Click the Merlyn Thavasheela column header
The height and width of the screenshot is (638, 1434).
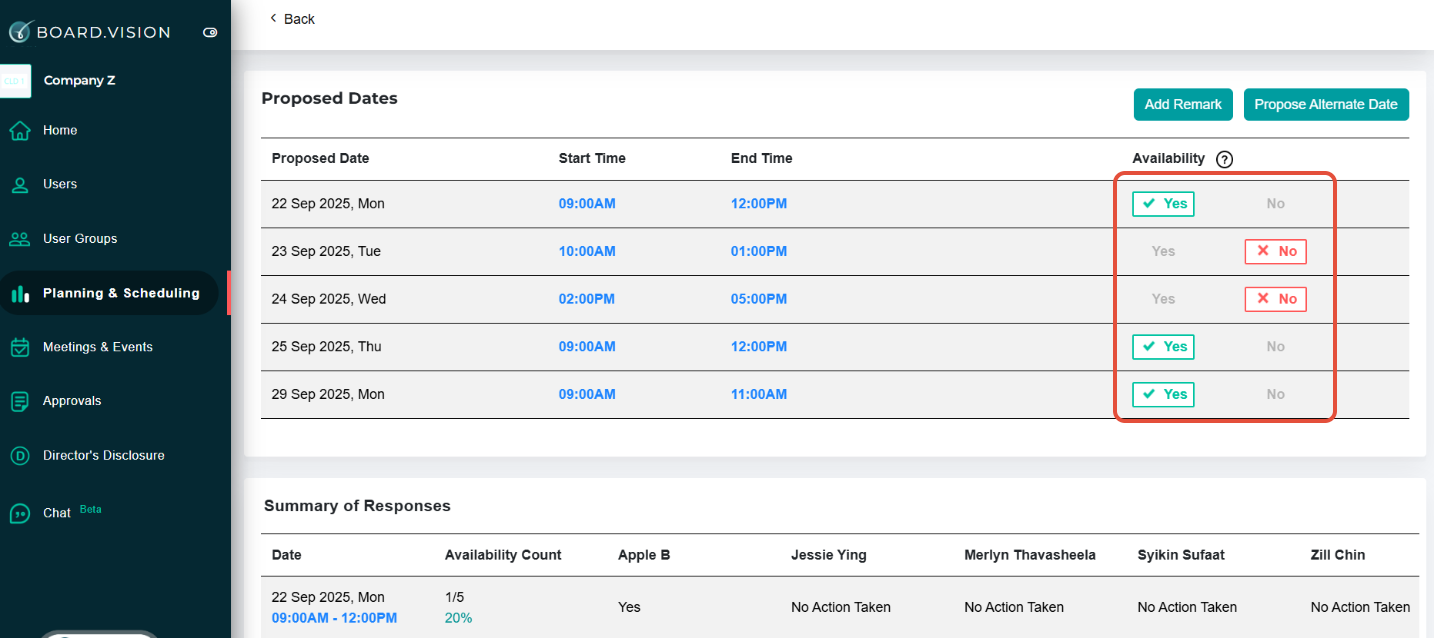point(1030,555)
